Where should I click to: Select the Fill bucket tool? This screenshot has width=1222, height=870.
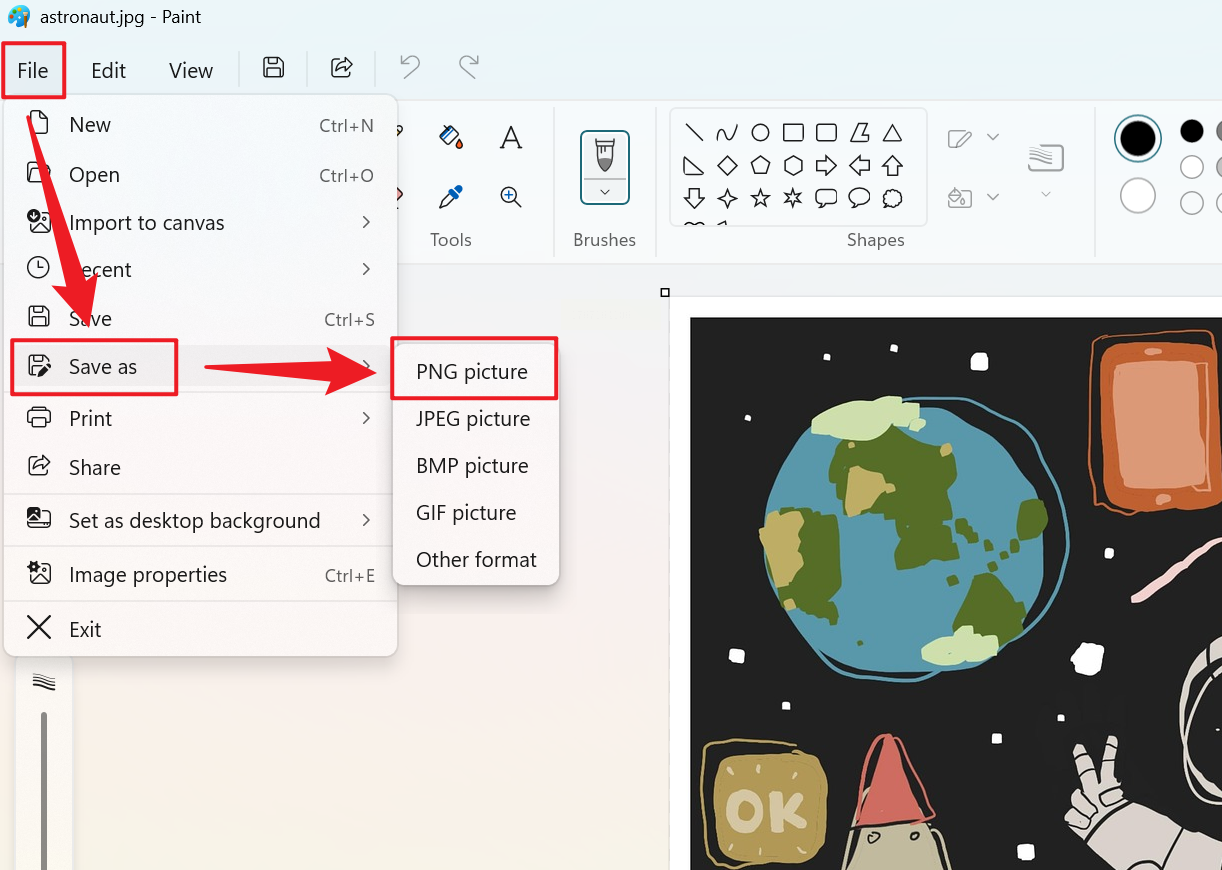(451, 137)
